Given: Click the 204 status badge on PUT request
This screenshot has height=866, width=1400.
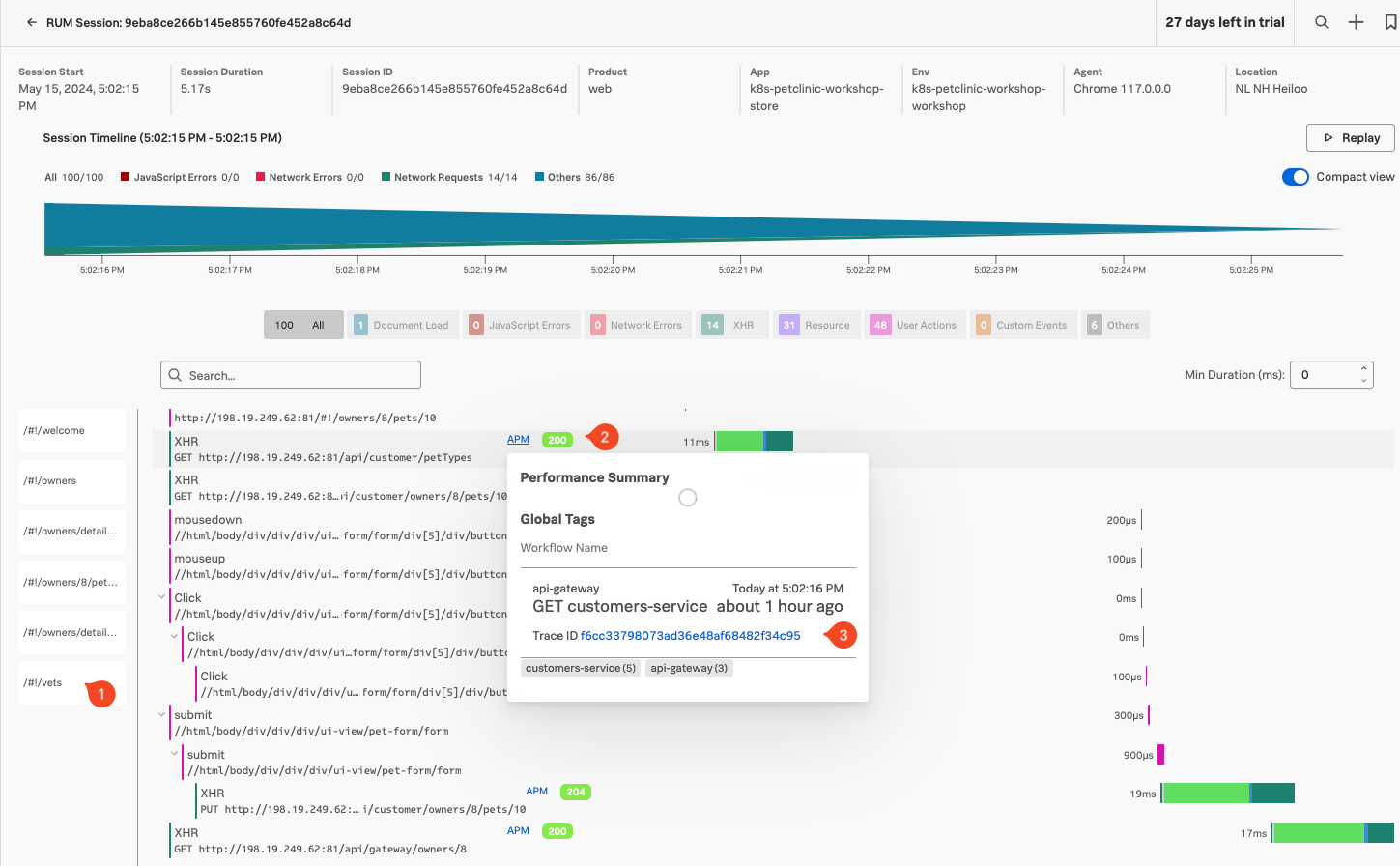Looking at the screenshot, I should [576, 792].
